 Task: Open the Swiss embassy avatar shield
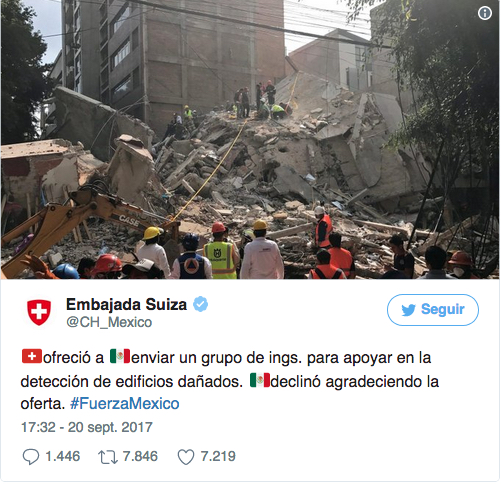39,312
